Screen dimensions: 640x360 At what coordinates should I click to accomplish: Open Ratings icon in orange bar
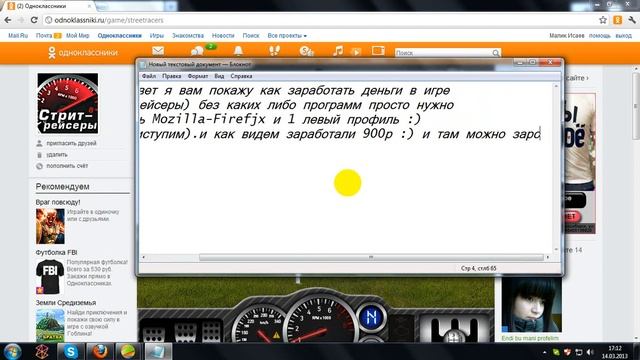tap(307, 51)
